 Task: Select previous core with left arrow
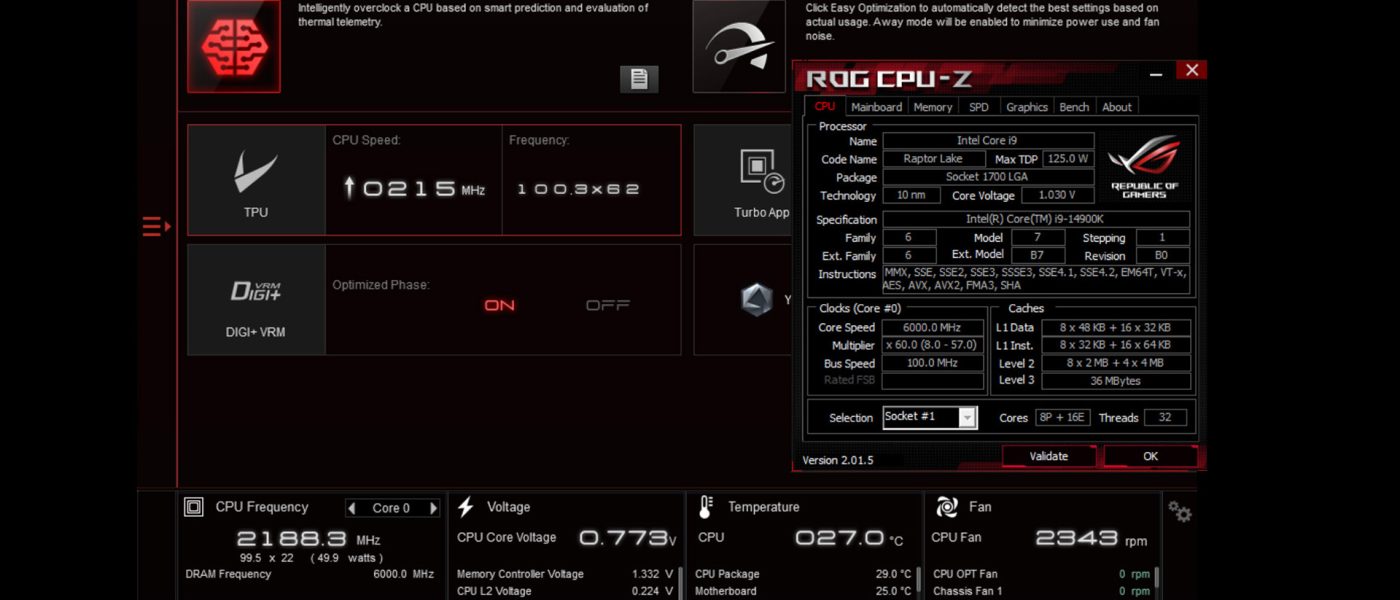[x=352, y=508]
